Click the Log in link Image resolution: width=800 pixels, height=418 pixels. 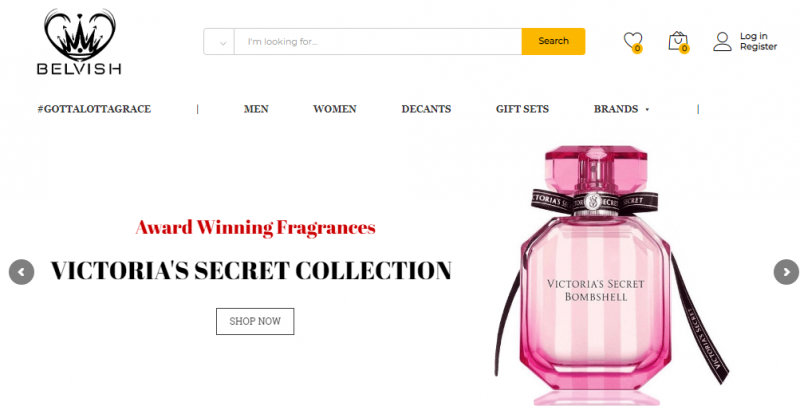(754, 36)
